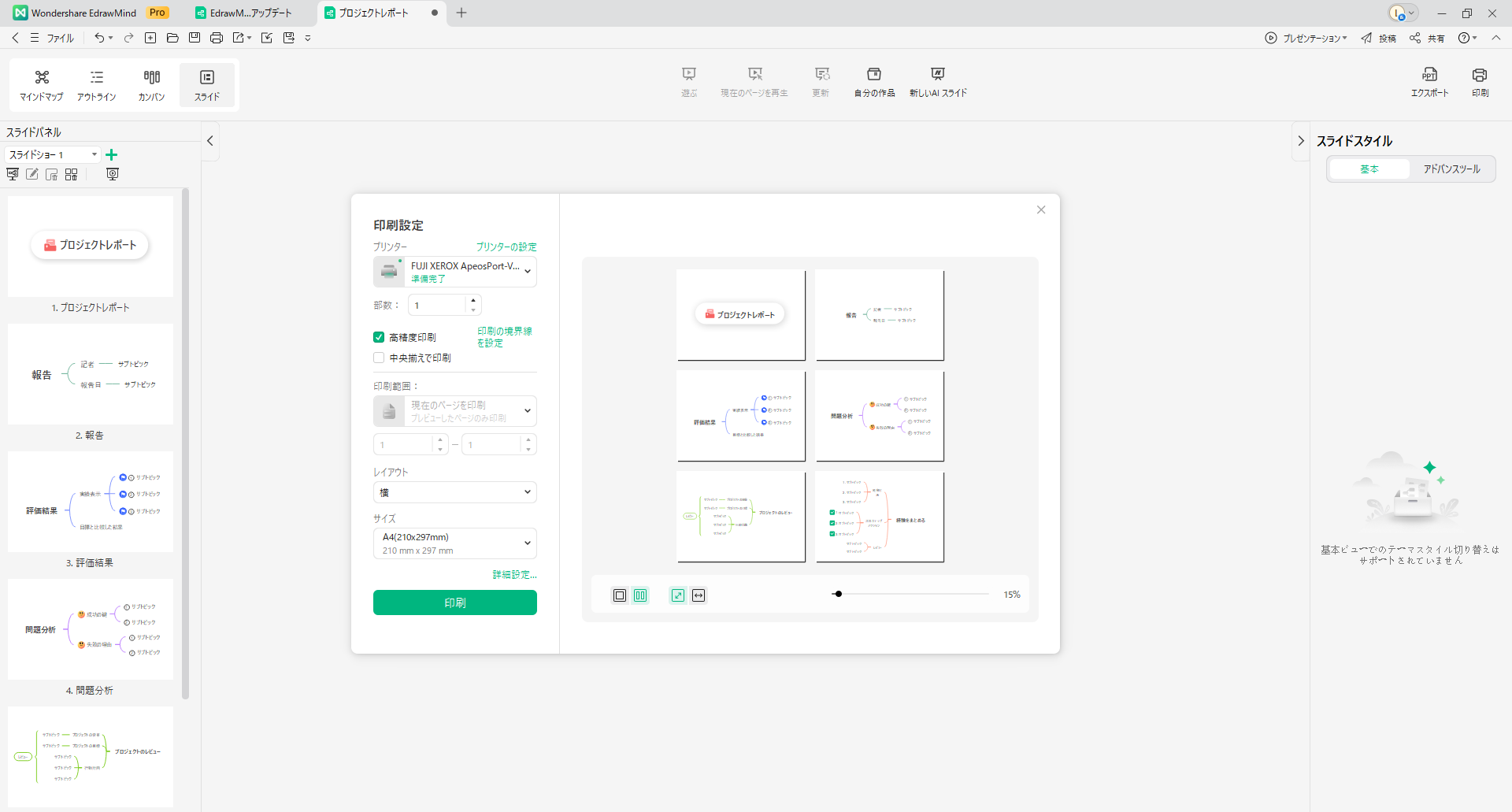The image size is (1512, 812).
Task: Create 新しいAI スライド
Action: (x=937, y=81)
